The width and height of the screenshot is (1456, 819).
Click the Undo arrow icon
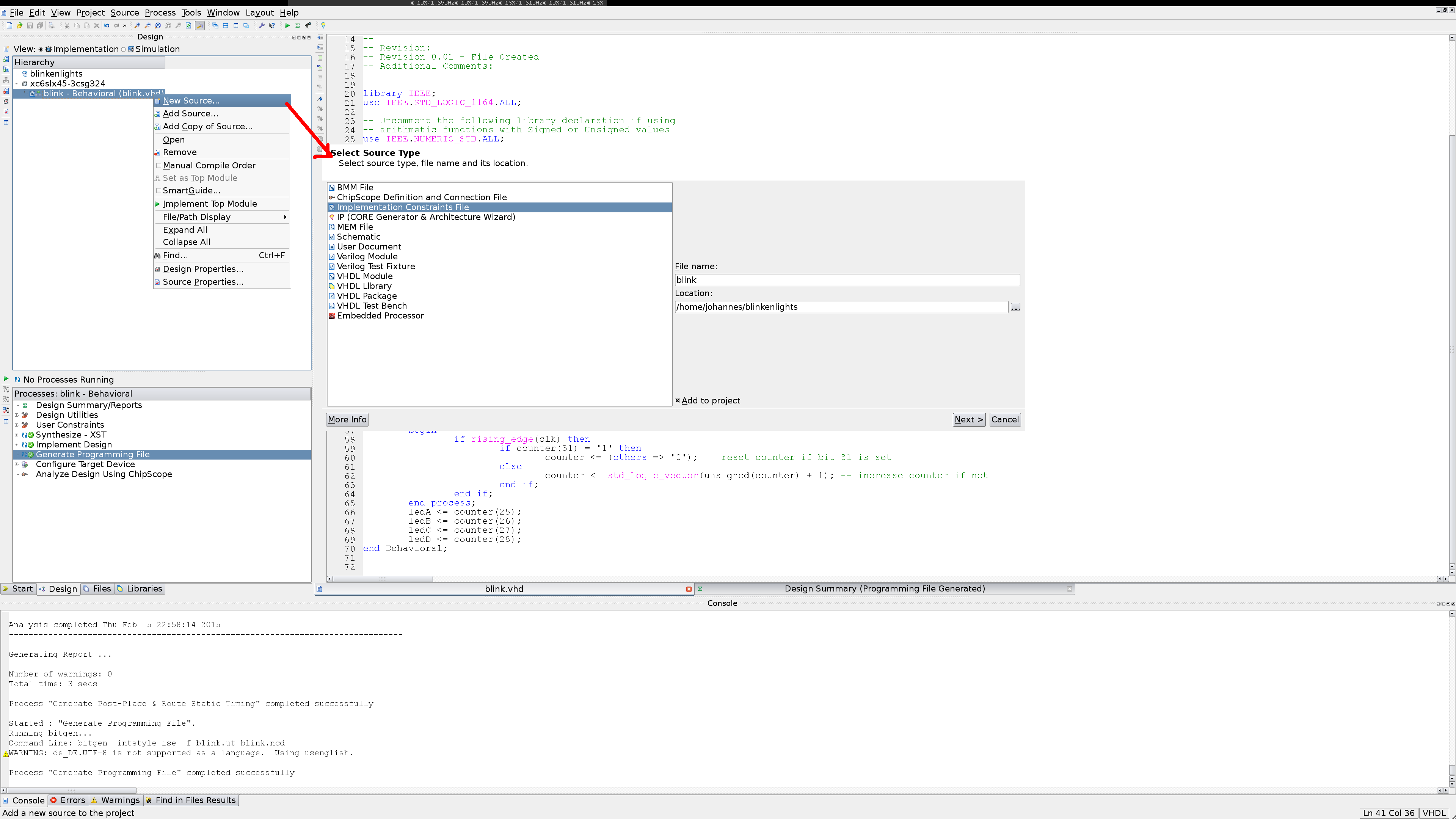106,25
